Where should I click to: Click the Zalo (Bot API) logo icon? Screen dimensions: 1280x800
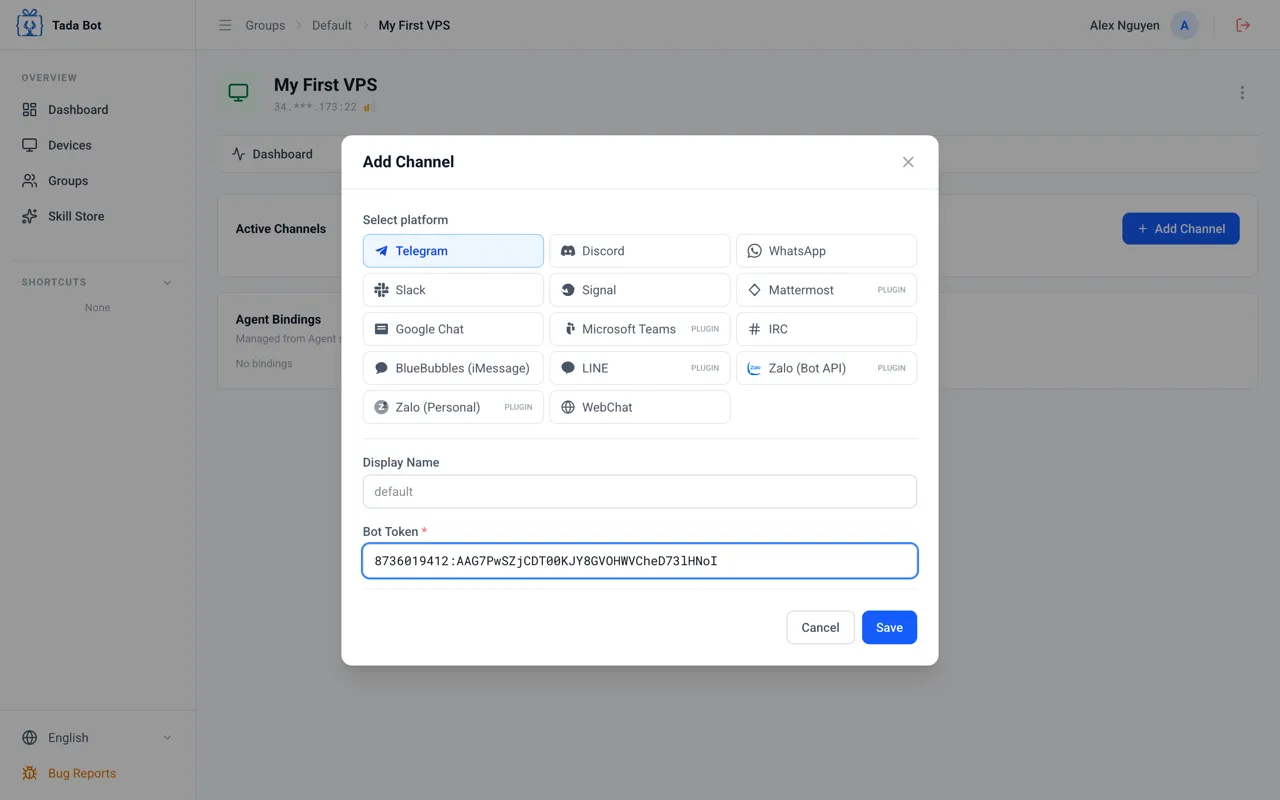754,368
